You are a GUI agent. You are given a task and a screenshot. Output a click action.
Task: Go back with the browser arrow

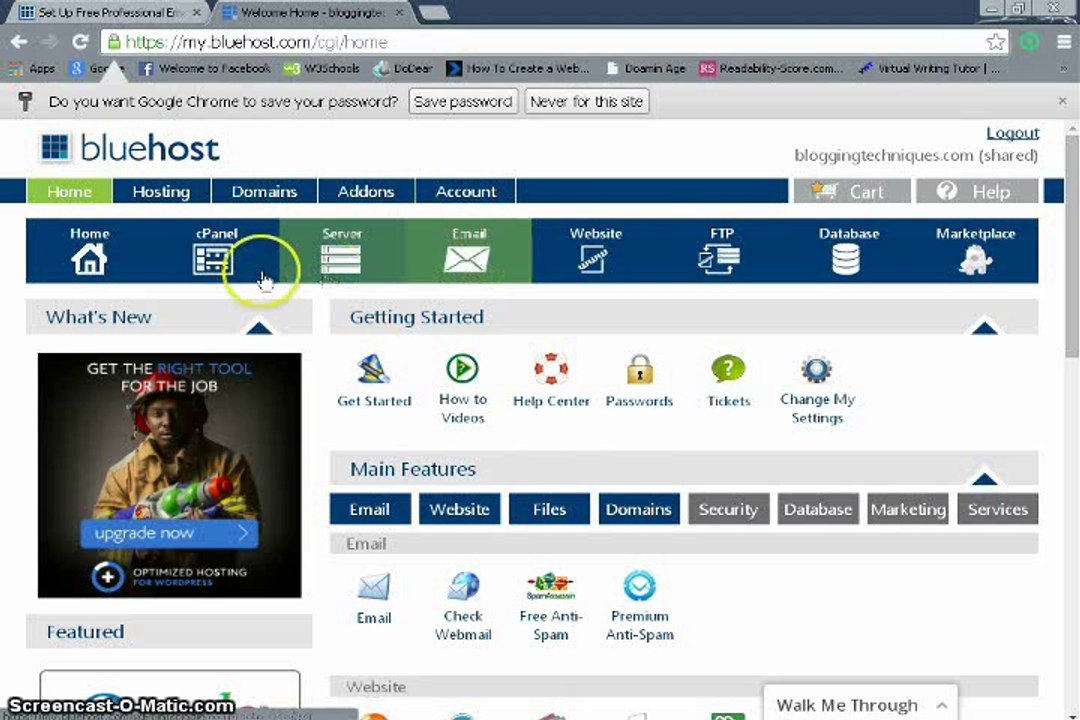pyautogui.click(x=19, y=42)
